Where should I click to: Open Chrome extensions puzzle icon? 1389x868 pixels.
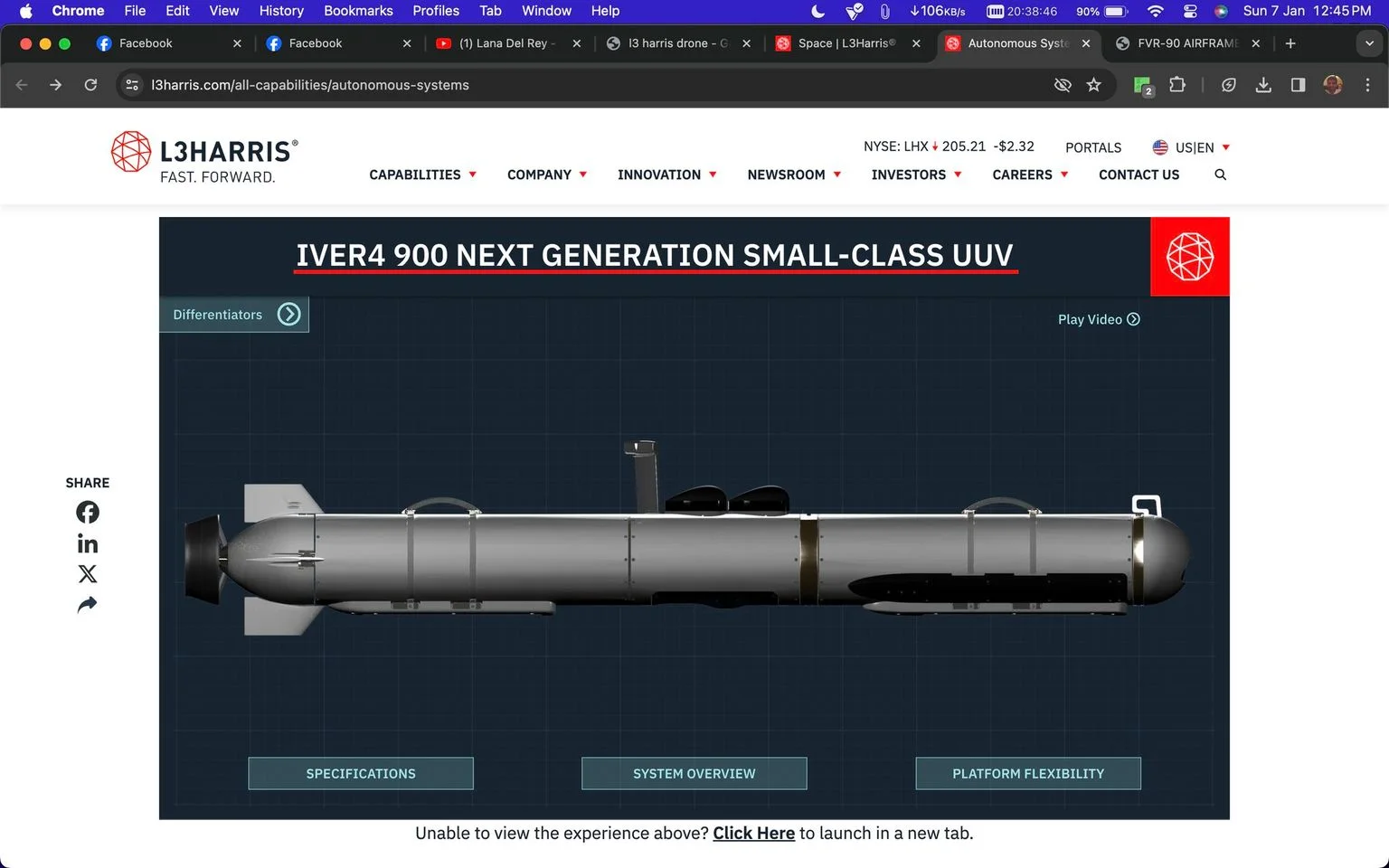[x=1177, y=85]
